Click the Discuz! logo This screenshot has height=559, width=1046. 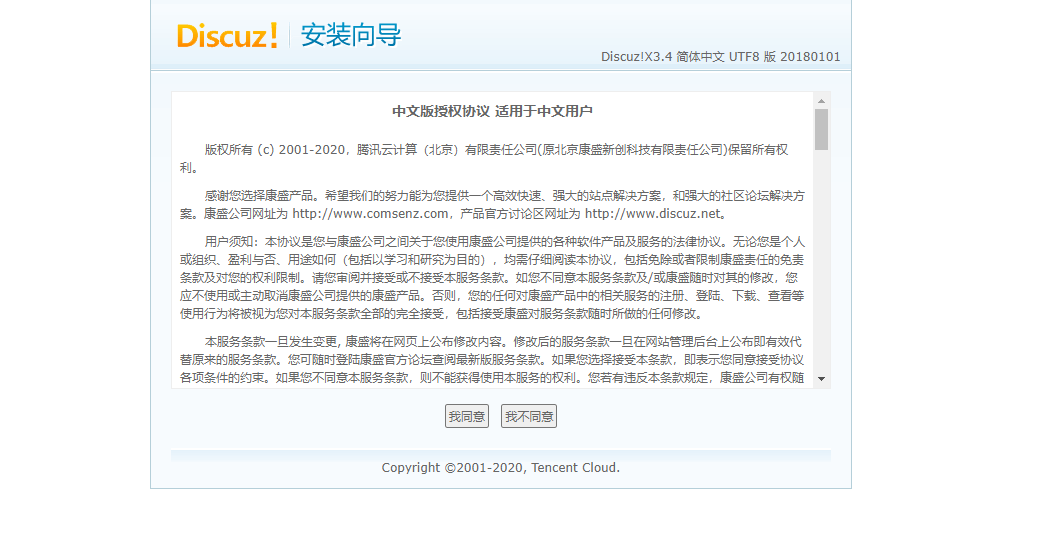pyautogui.click(x=227, y=36)
